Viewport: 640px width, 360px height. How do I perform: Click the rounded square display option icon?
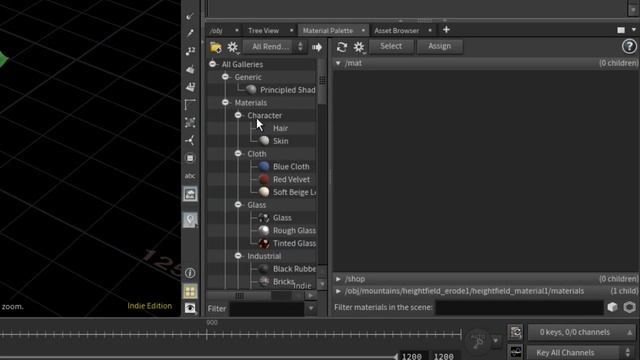pyautogui.click(x=190, y=158)
